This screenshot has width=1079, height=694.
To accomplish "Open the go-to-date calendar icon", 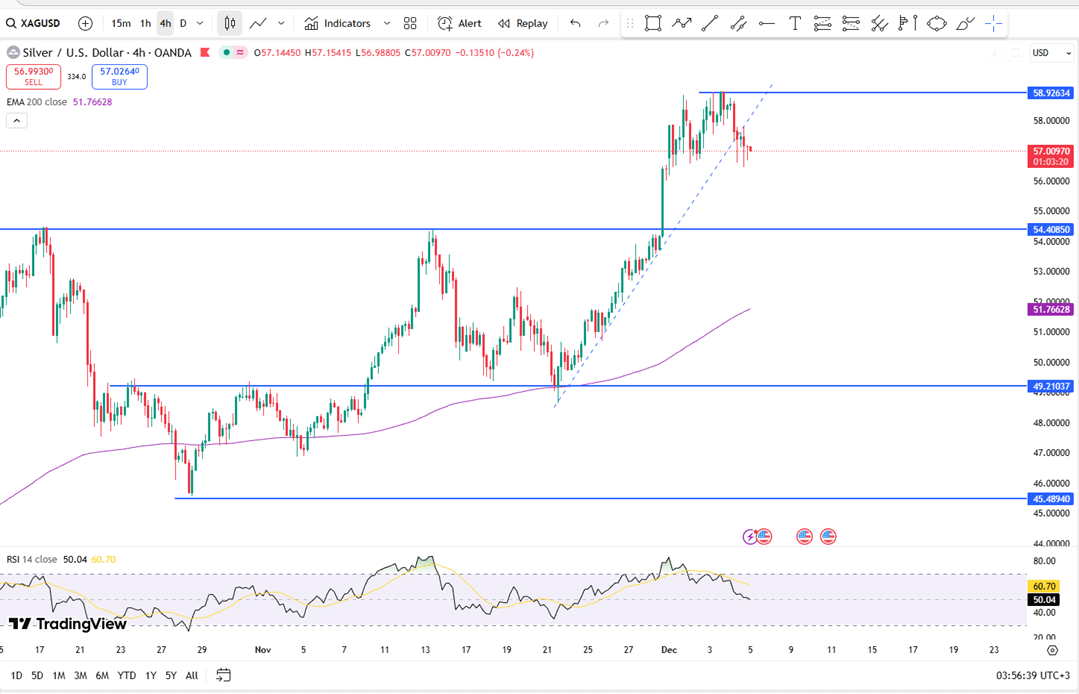I will (223, 675).
